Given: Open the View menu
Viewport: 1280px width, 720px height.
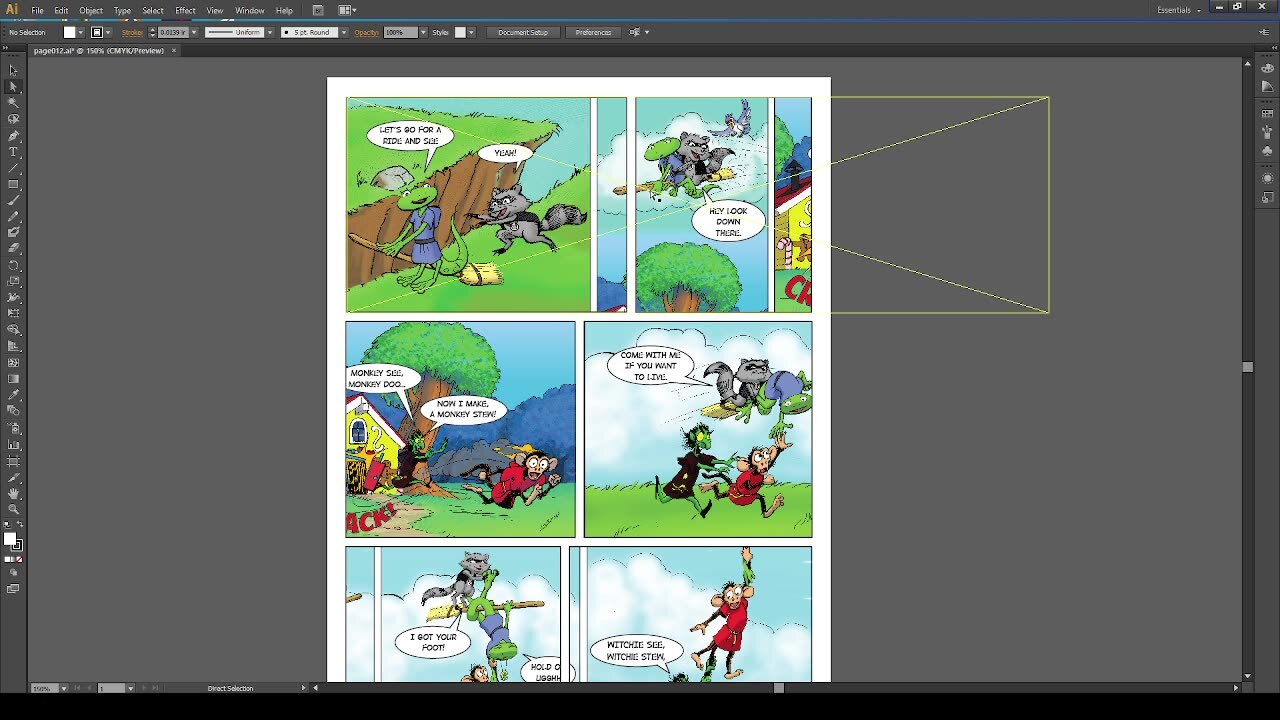Looking at the screenshot, I should pos(215,10).
